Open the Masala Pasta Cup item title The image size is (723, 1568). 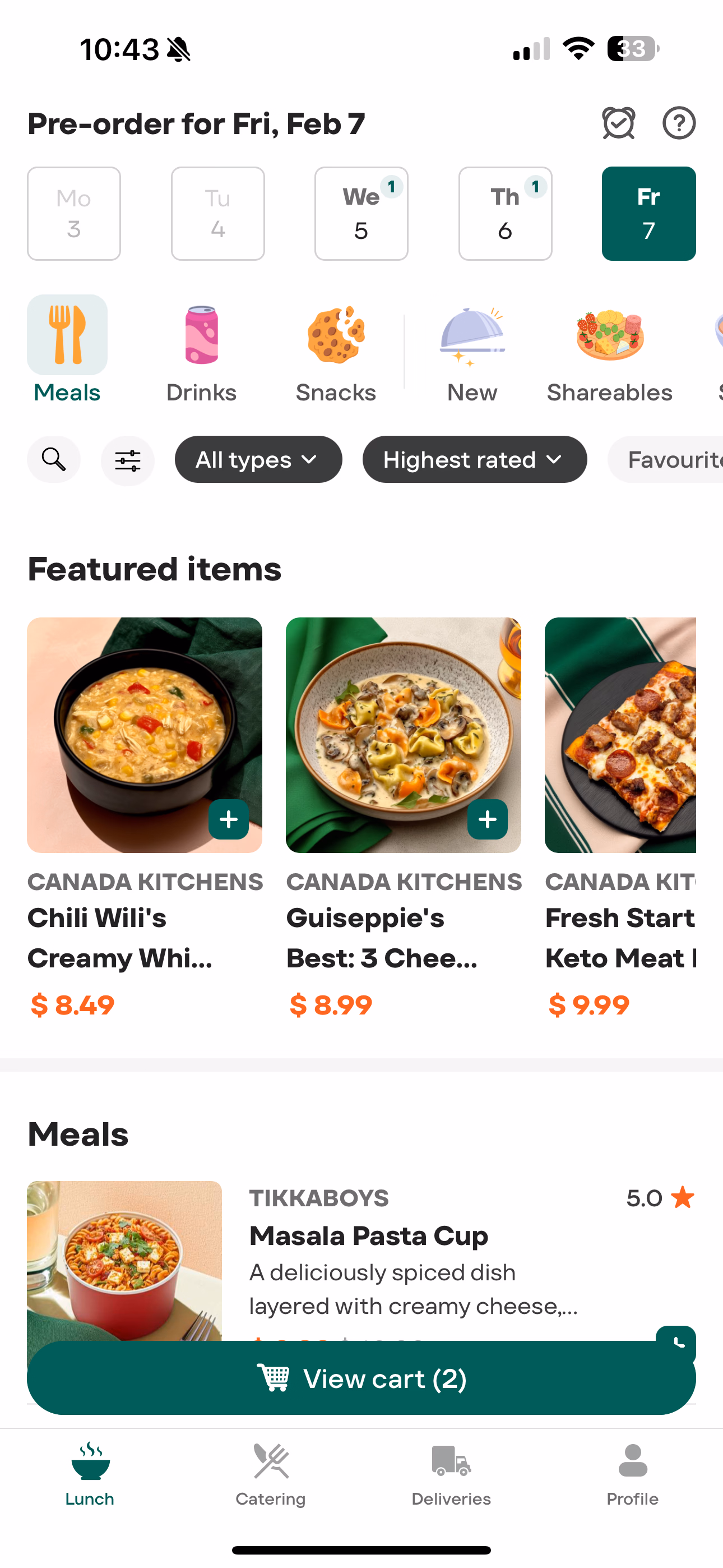click(369, 1236)
